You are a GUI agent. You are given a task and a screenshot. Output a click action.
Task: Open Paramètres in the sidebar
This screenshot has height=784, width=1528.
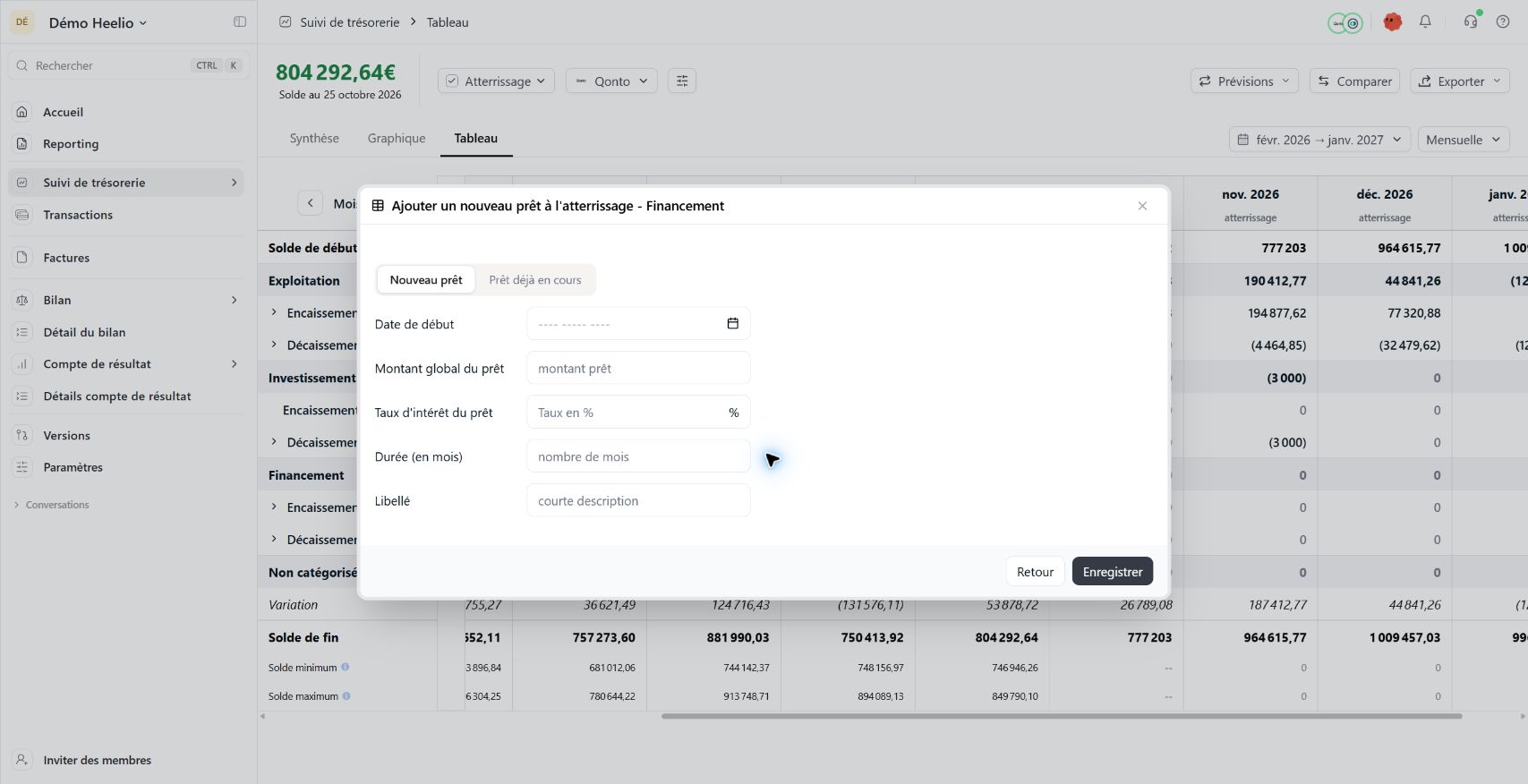[x=125, y=467]
